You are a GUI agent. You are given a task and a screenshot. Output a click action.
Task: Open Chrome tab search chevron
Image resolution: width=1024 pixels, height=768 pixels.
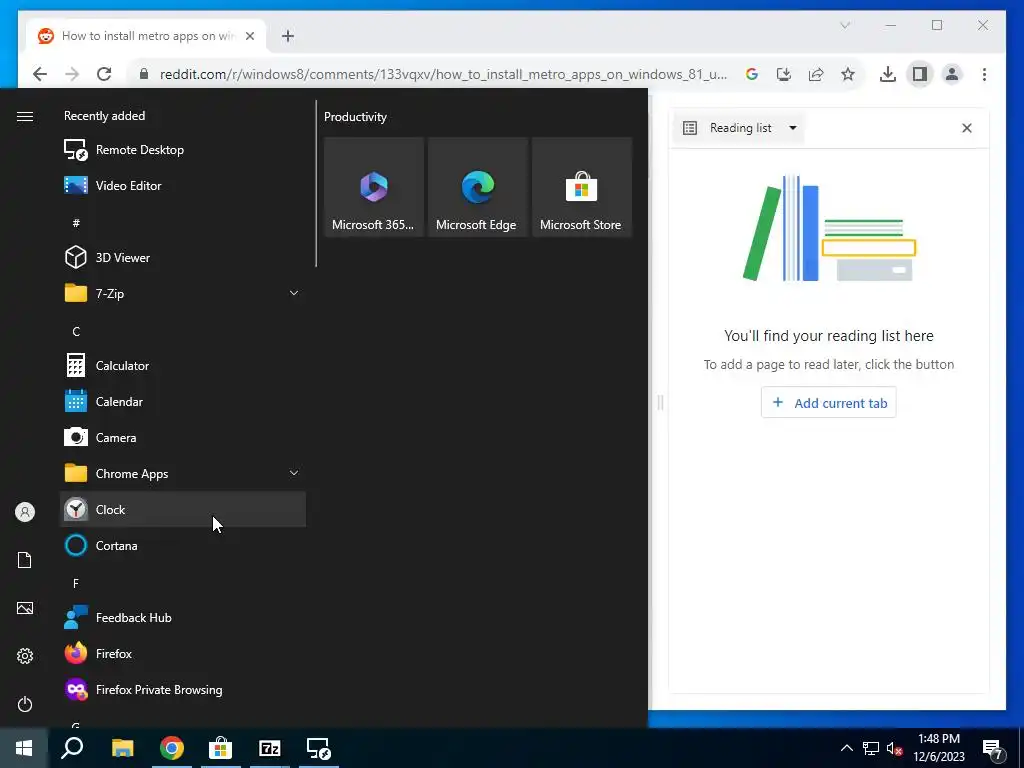click(844, 25)
